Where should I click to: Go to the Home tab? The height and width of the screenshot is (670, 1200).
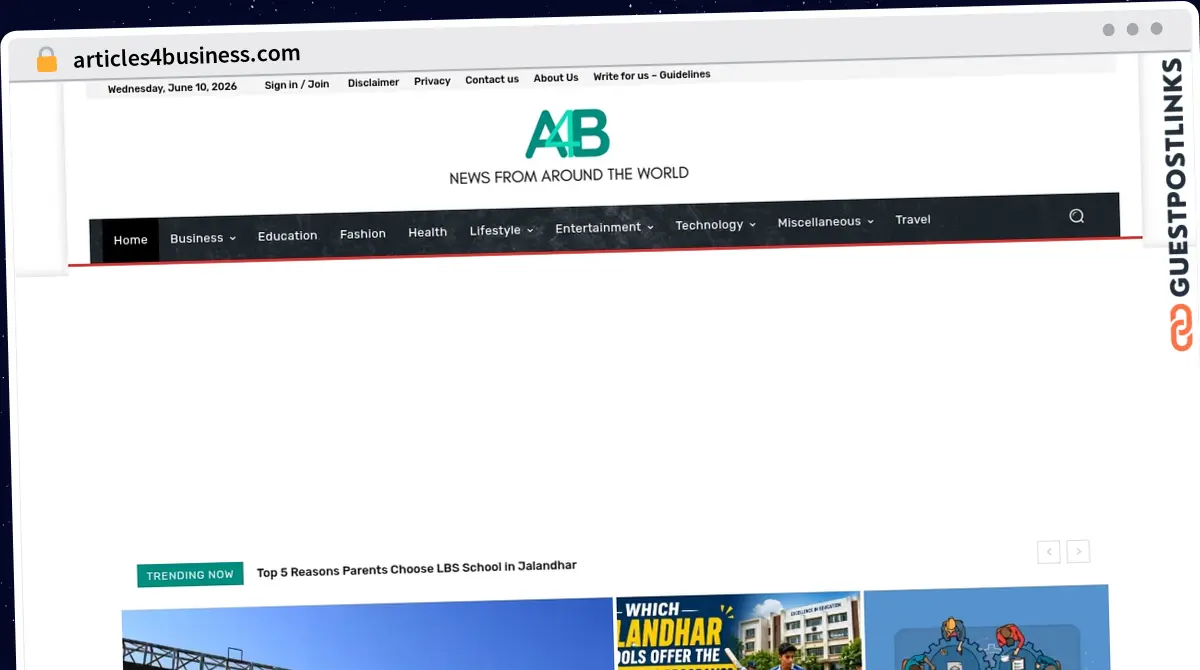click(130, 240)
